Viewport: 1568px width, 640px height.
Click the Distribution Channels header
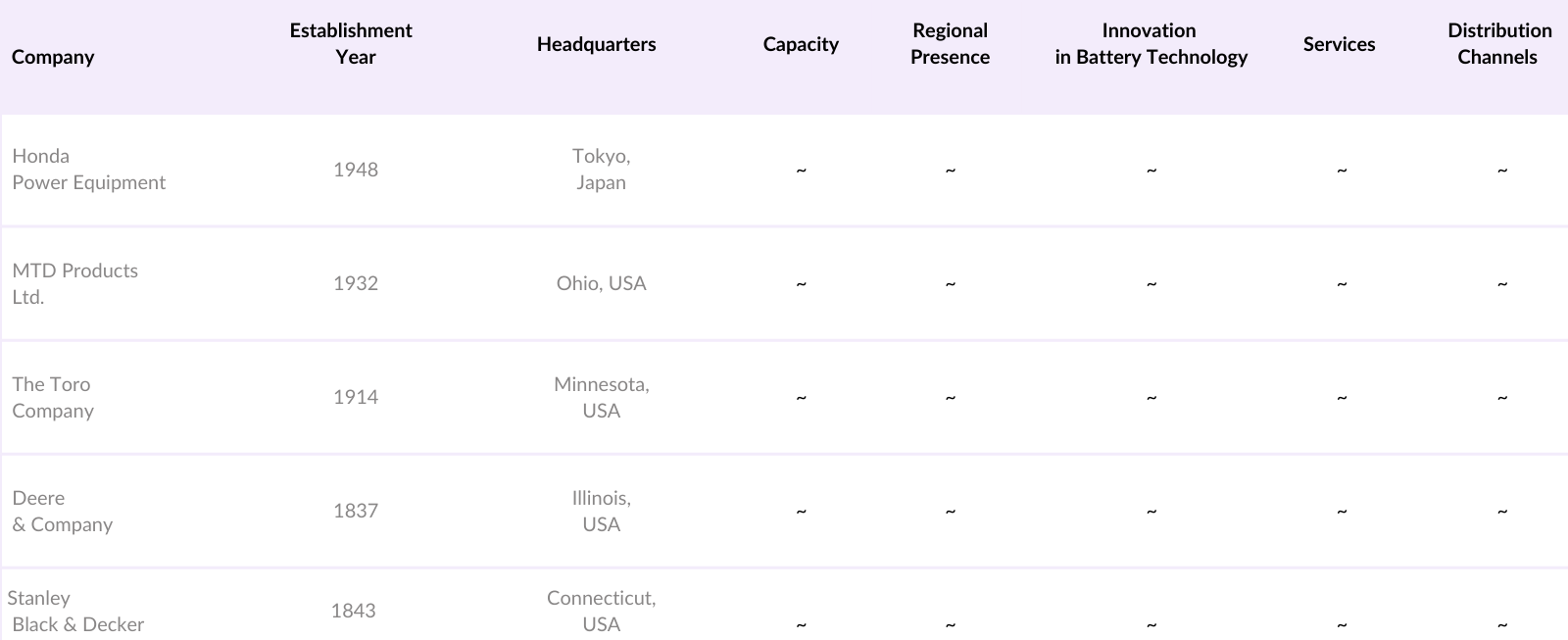coord(1498,44)
